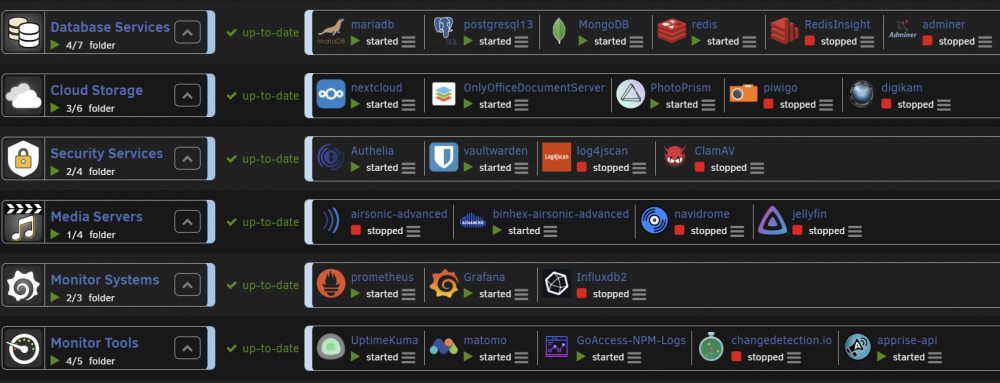
Task: Click the PhotoPrism triangle icon
Action: point(631,94)
